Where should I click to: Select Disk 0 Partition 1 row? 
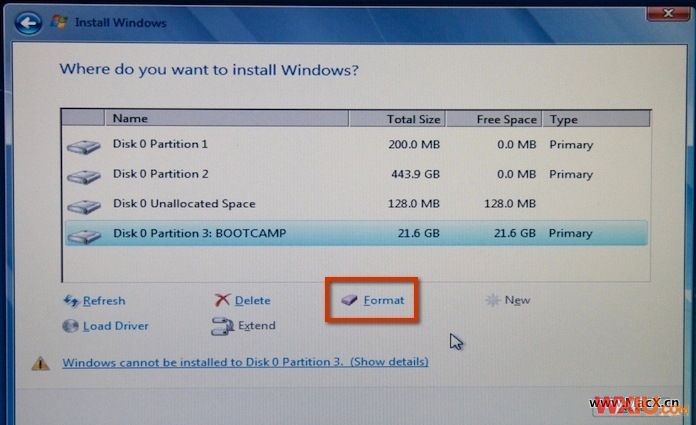click(356, 144)
